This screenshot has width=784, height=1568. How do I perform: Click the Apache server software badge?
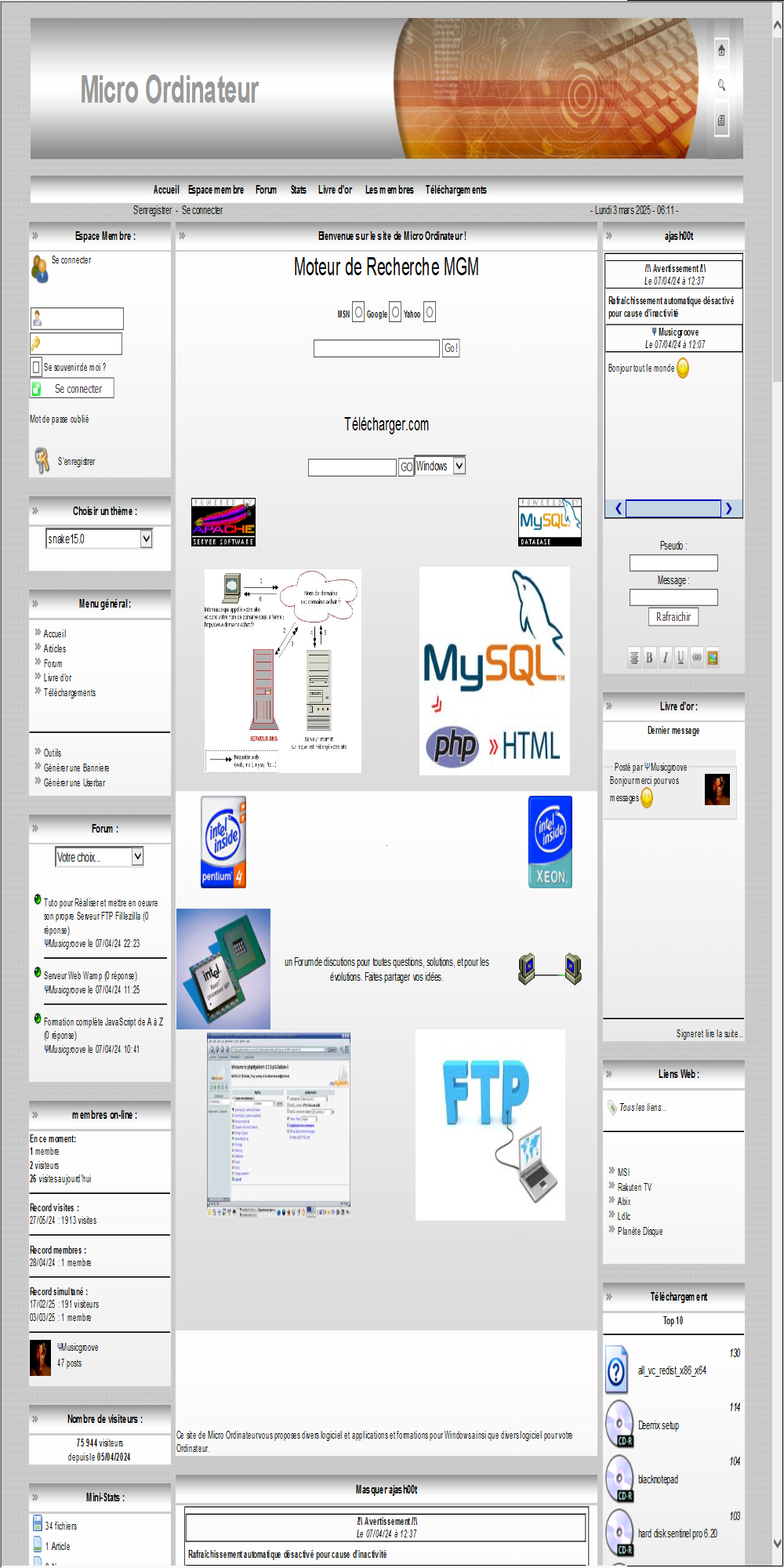[223, 522]
